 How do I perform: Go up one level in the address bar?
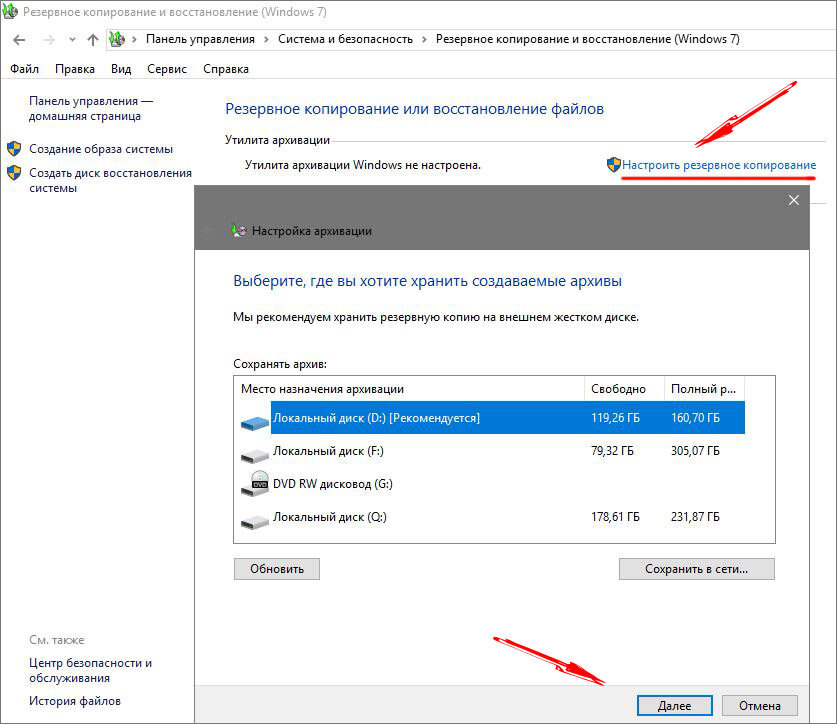(x=93, y=40)
